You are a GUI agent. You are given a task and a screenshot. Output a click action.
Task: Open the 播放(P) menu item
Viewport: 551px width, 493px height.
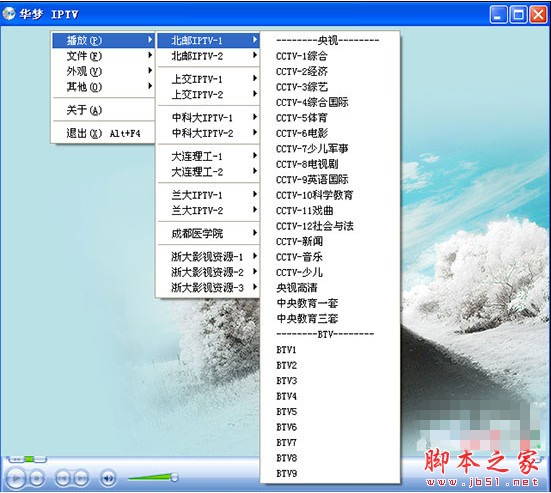click(x=103, y=40)
